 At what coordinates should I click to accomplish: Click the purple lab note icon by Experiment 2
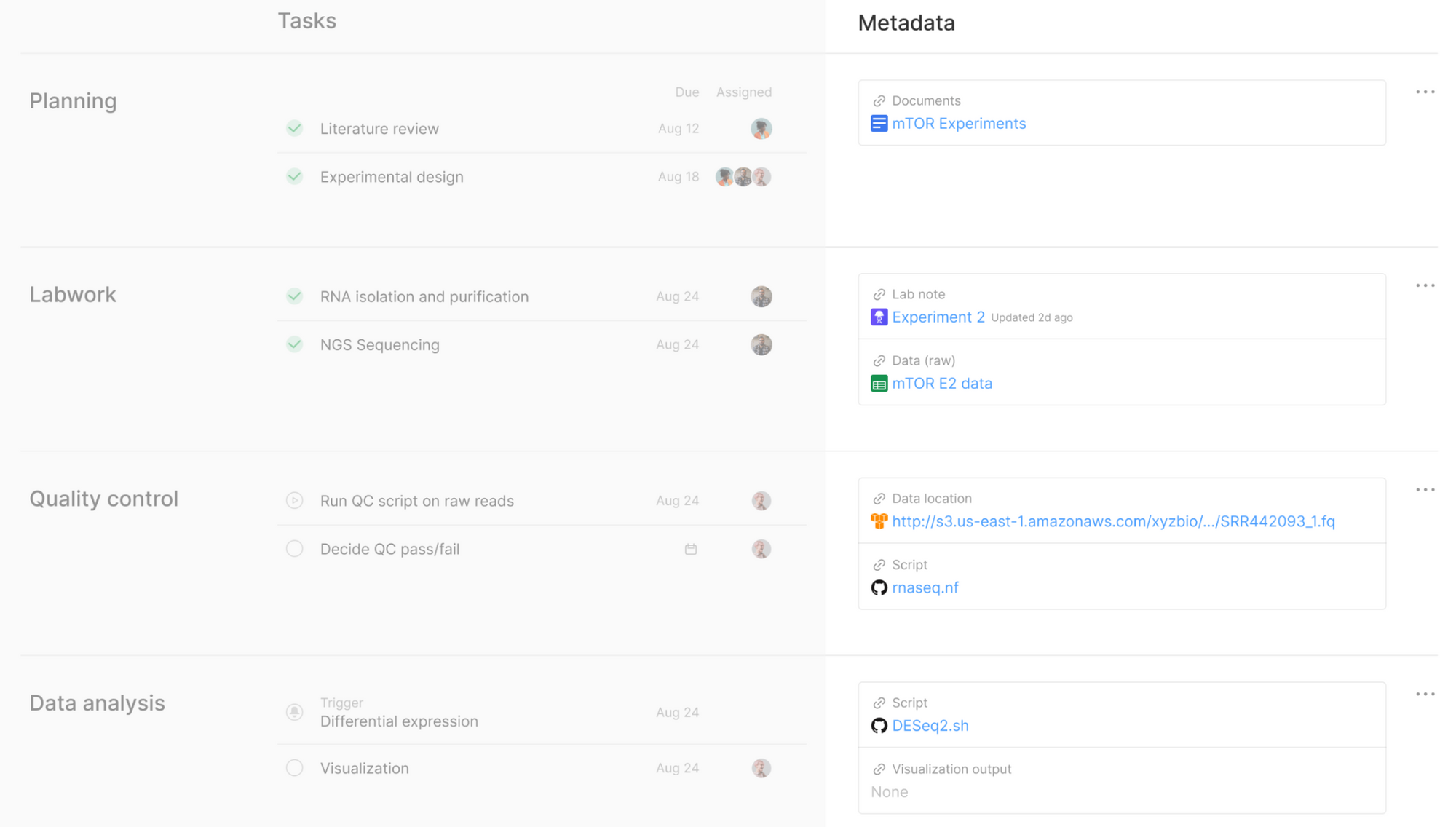tap(879, 317)
